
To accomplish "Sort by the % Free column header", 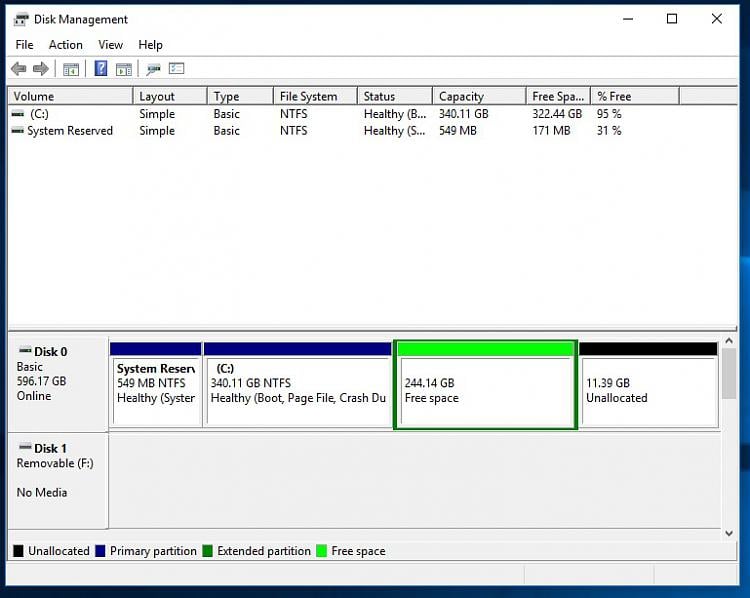I will pos(635,96).
